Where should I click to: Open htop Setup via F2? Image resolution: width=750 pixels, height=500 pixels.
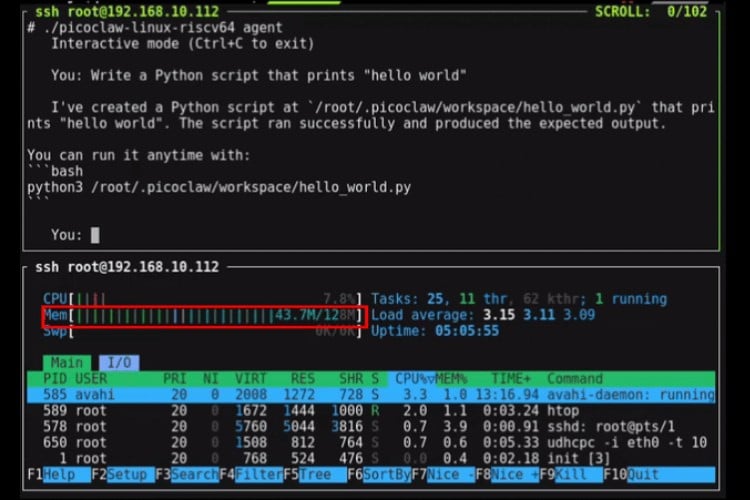tap(123, 474)
